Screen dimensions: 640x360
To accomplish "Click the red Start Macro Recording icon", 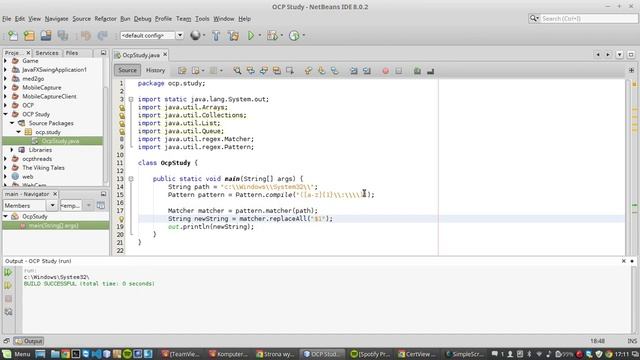I will pos(385,71).
